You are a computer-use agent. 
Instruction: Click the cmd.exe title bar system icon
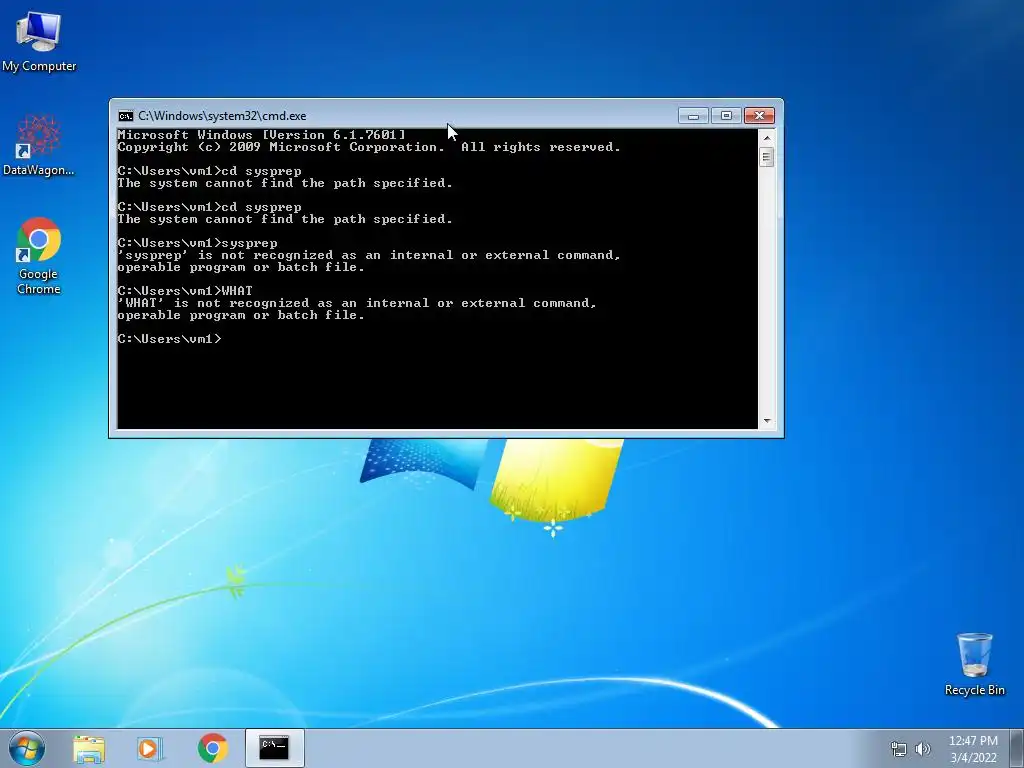click(125, 116)
